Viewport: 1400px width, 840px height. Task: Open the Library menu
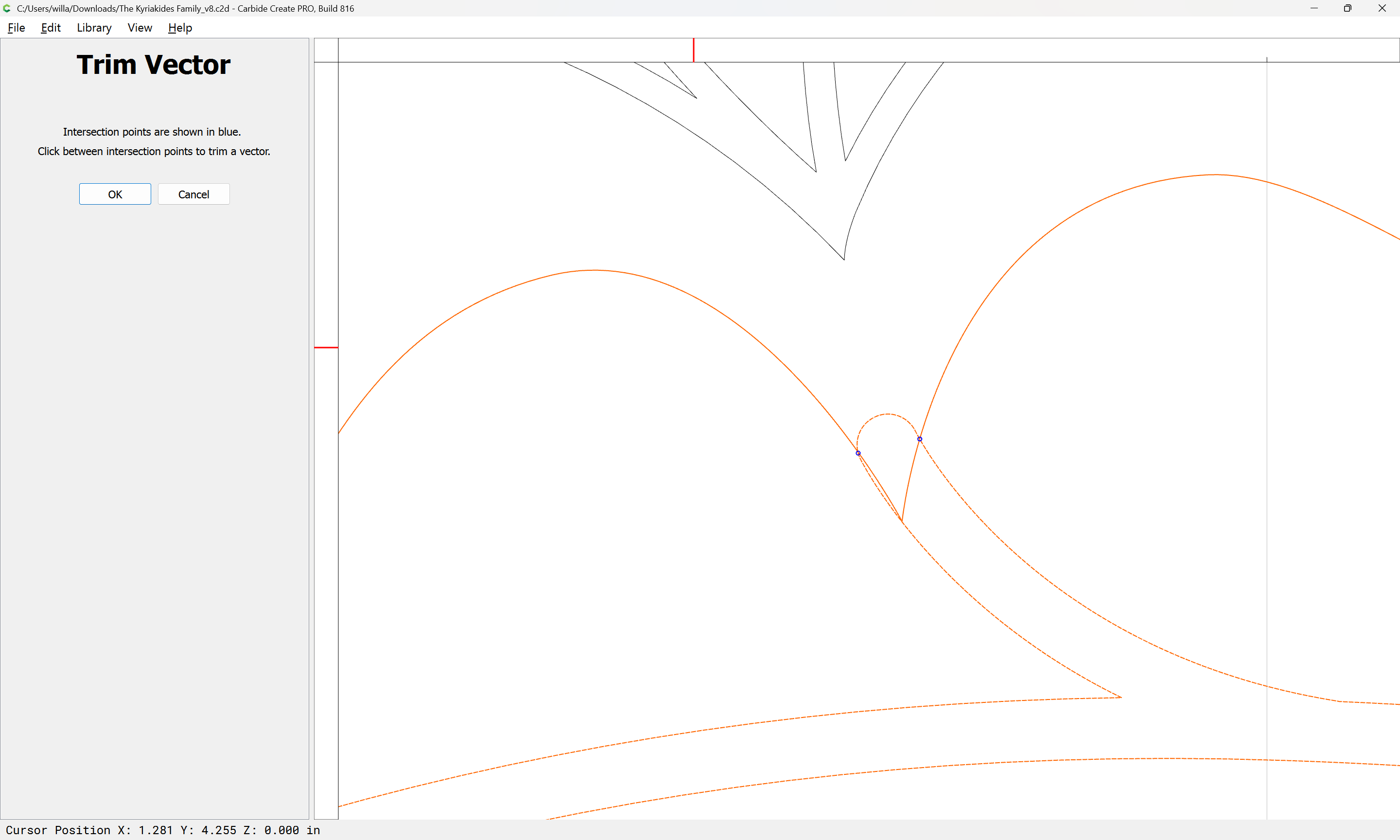(94, 28)
